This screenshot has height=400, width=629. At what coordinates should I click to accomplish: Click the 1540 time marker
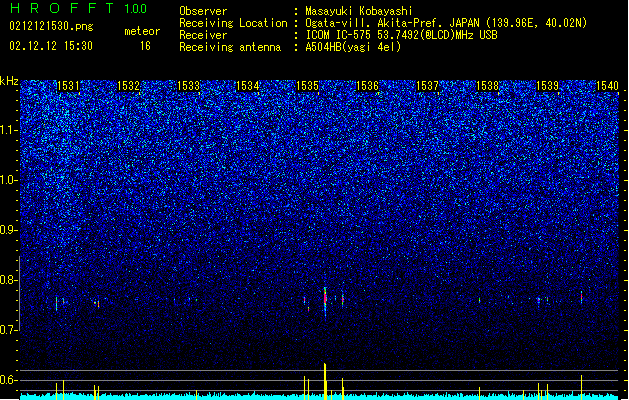607,86
